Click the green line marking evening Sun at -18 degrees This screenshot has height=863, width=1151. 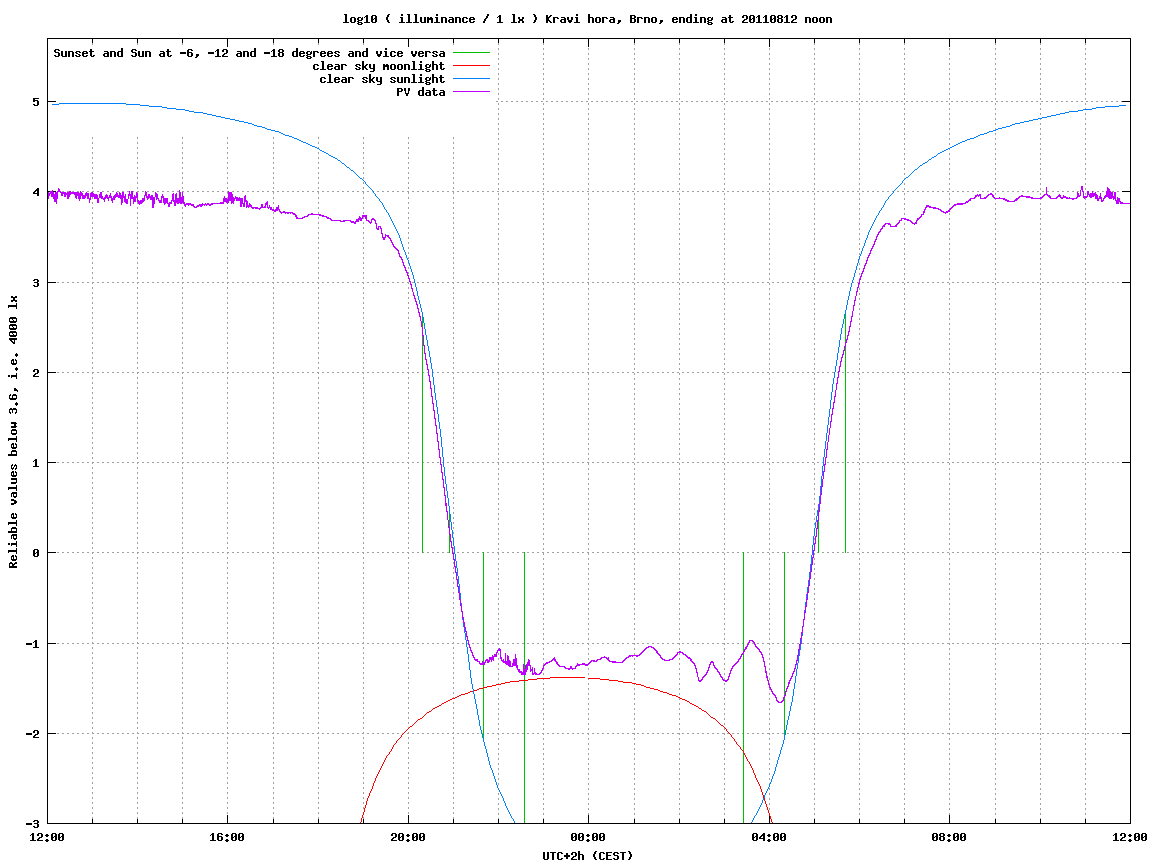pos(524,688)
